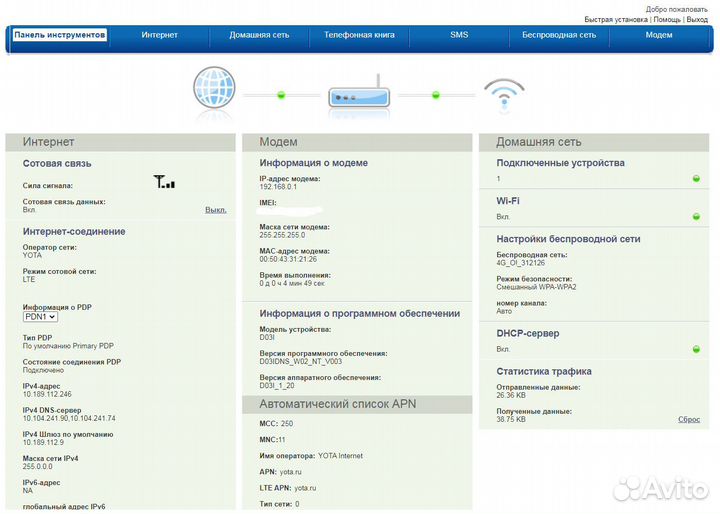Click green status dot for Wi-Fi
Viewport: 720px width, 514px height.
pos(696,216)
